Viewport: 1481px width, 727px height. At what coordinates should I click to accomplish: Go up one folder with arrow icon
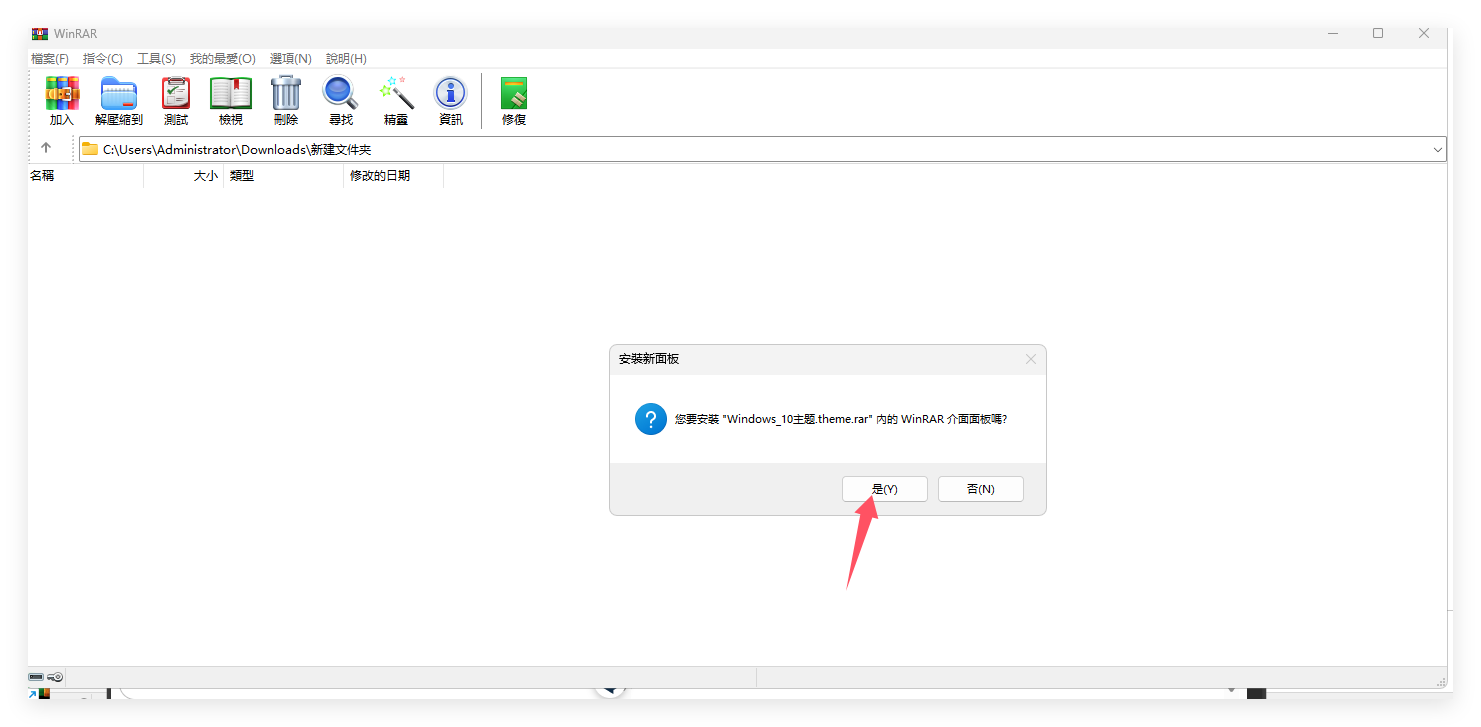click(46, 148)
